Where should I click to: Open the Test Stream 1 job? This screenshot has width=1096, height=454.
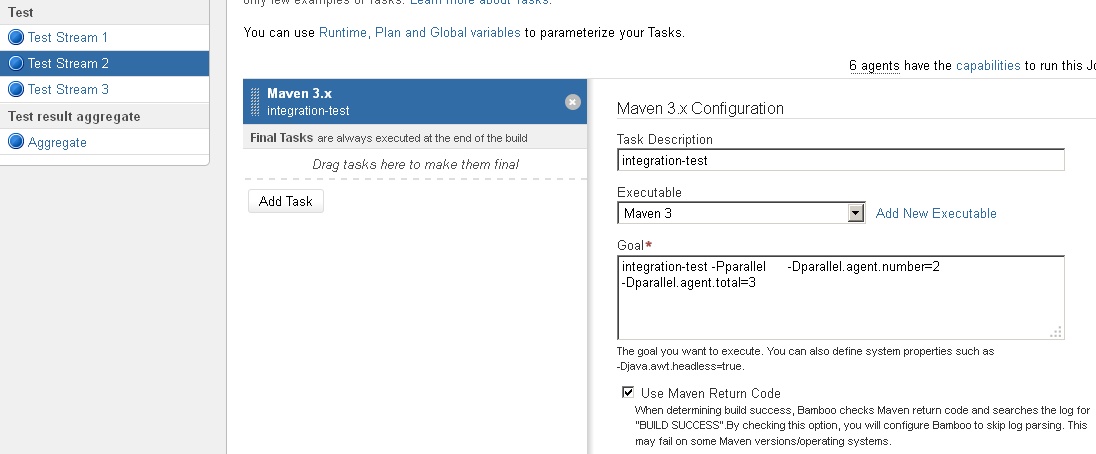[68, 37]
